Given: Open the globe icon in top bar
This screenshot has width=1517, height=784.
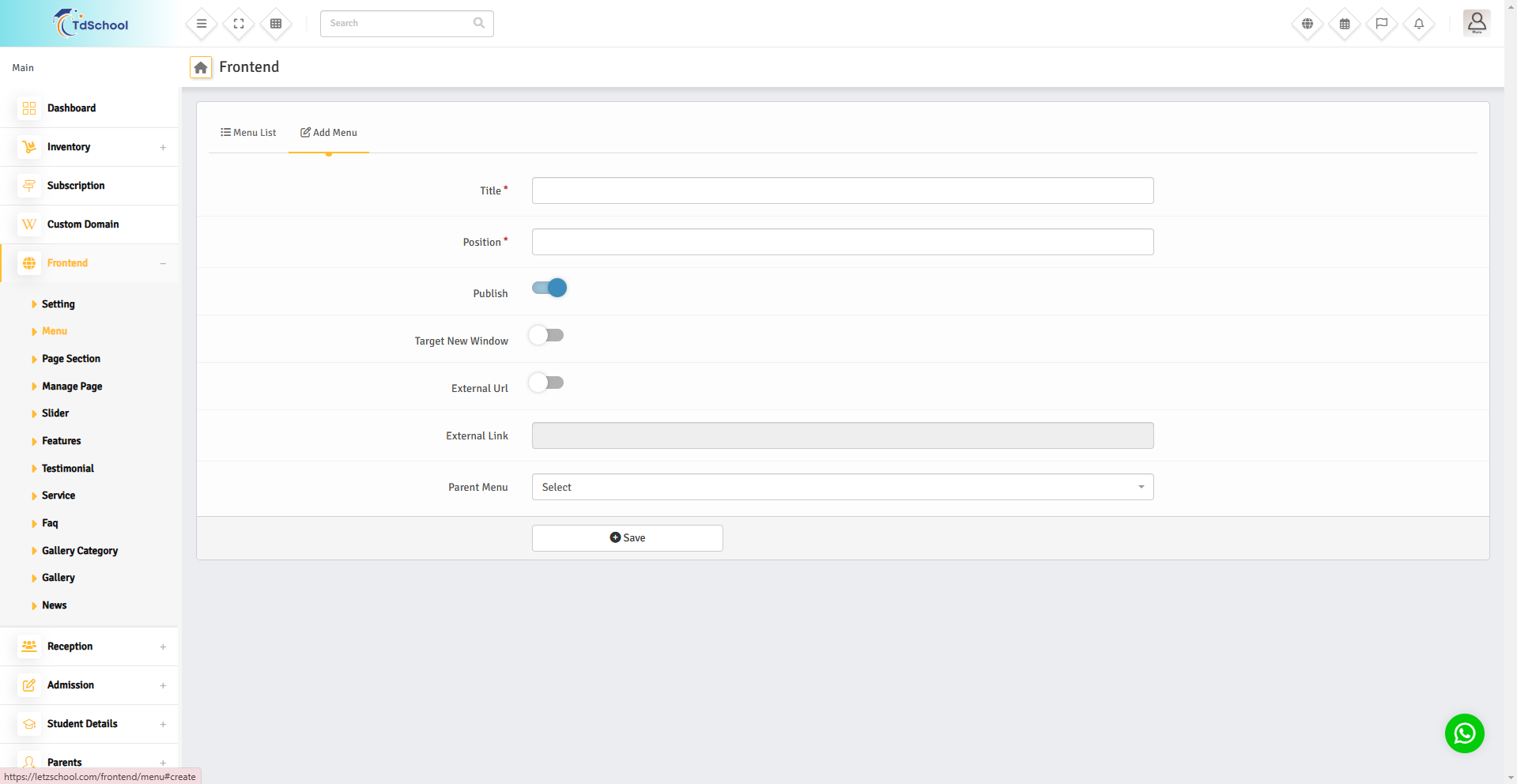Looking at the screenshot, I should tap(1308, 24).
